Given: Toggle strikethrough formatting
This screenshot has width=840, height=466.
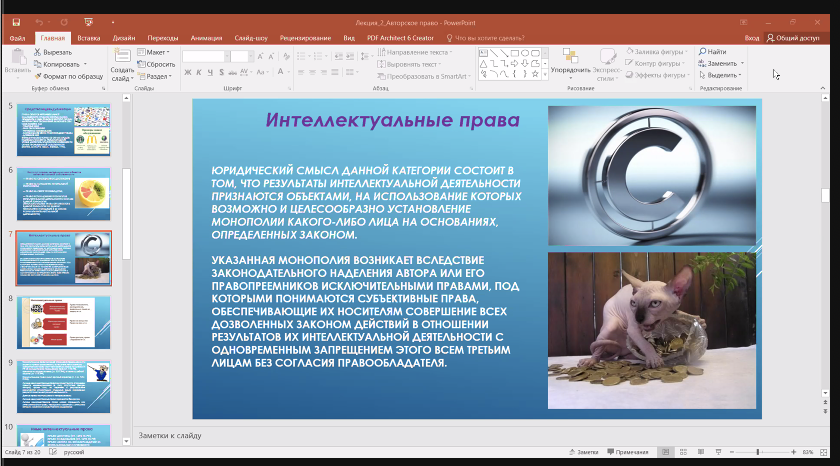Looking at the screenshot, I should pos(232,72).
